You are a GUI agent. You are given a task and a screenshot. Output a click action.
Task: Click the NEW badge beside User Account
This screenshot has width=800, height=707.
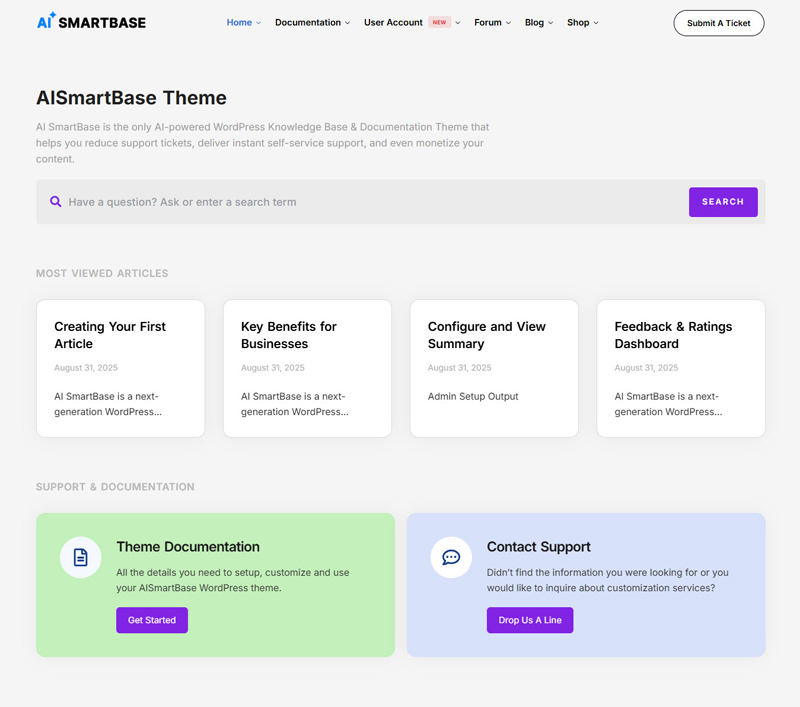pyautogui.click(x=439, y=22)
